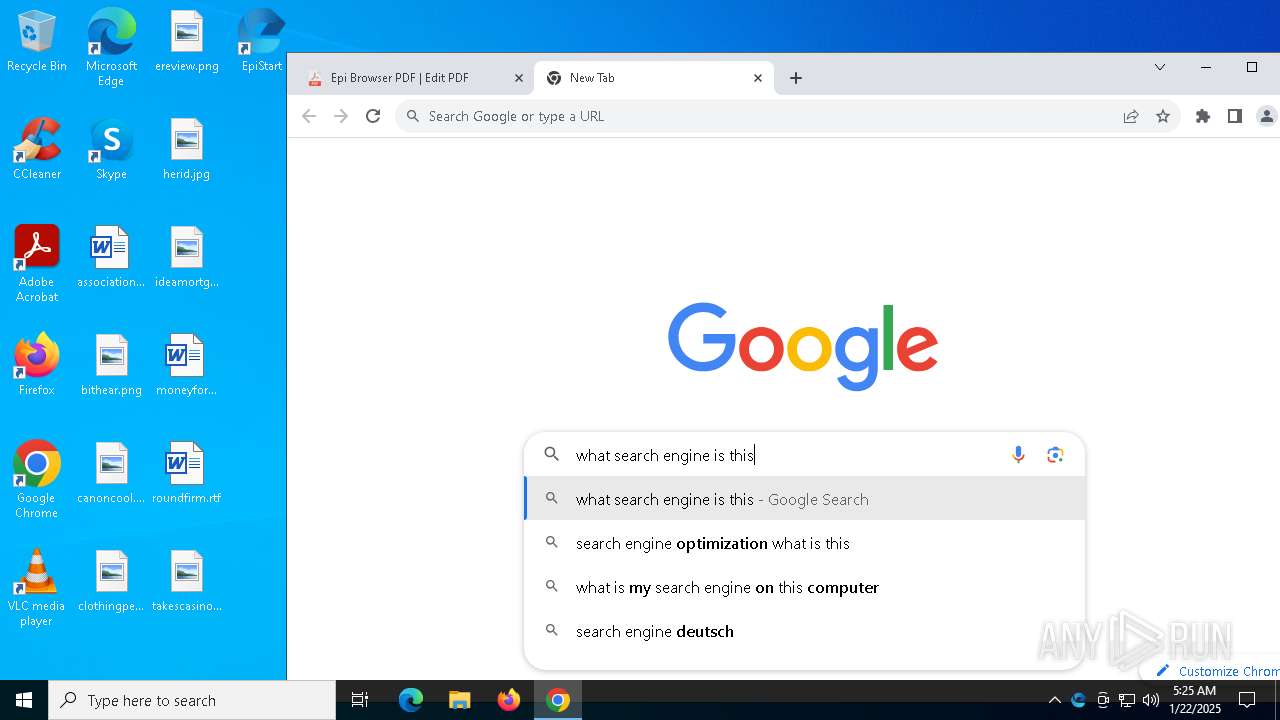1280x720 pixels.
Task: Switch to Epi Browser PDF tab
Action: (415, 78)
